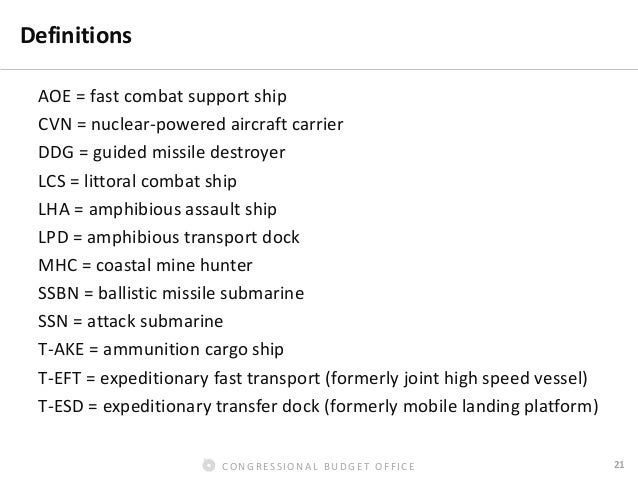The width and height of the screenshot is (638, 479).
Task: Click the Congressional Budget Office logo icon
Action: pyautogui.click(x=208, y=465)
